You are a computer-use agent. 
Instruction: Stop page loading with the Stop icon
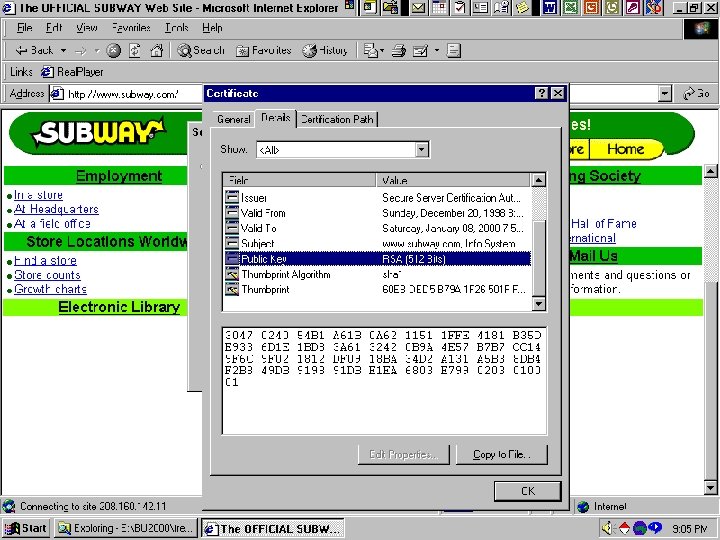(113, 51)
